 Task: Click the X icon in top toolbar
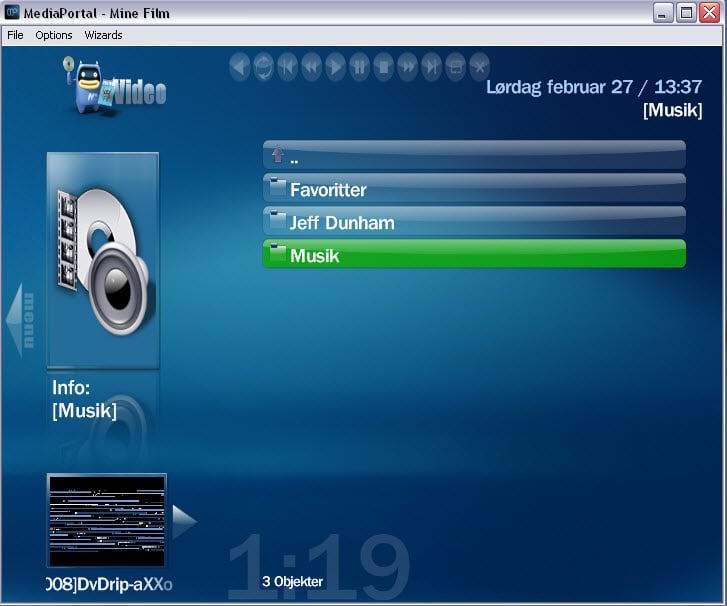pyautogui.click(x=480, y=67)
